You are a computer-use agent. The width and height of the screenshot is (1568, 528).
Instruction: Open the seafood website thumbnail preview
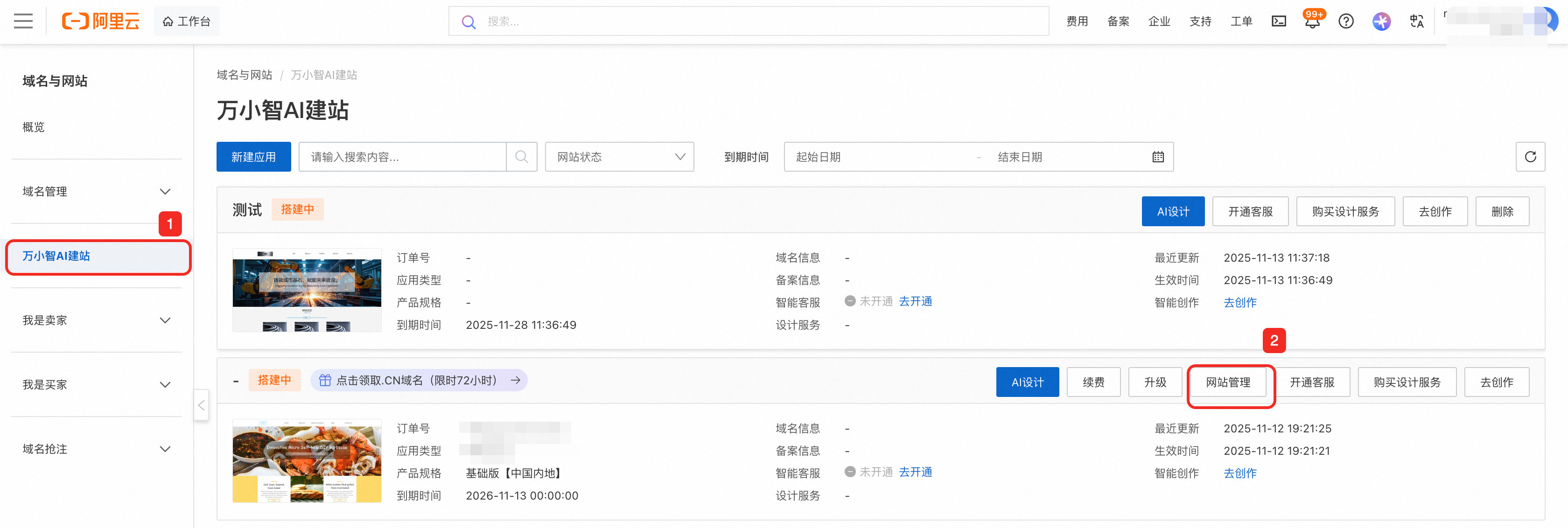coord(307,460)
